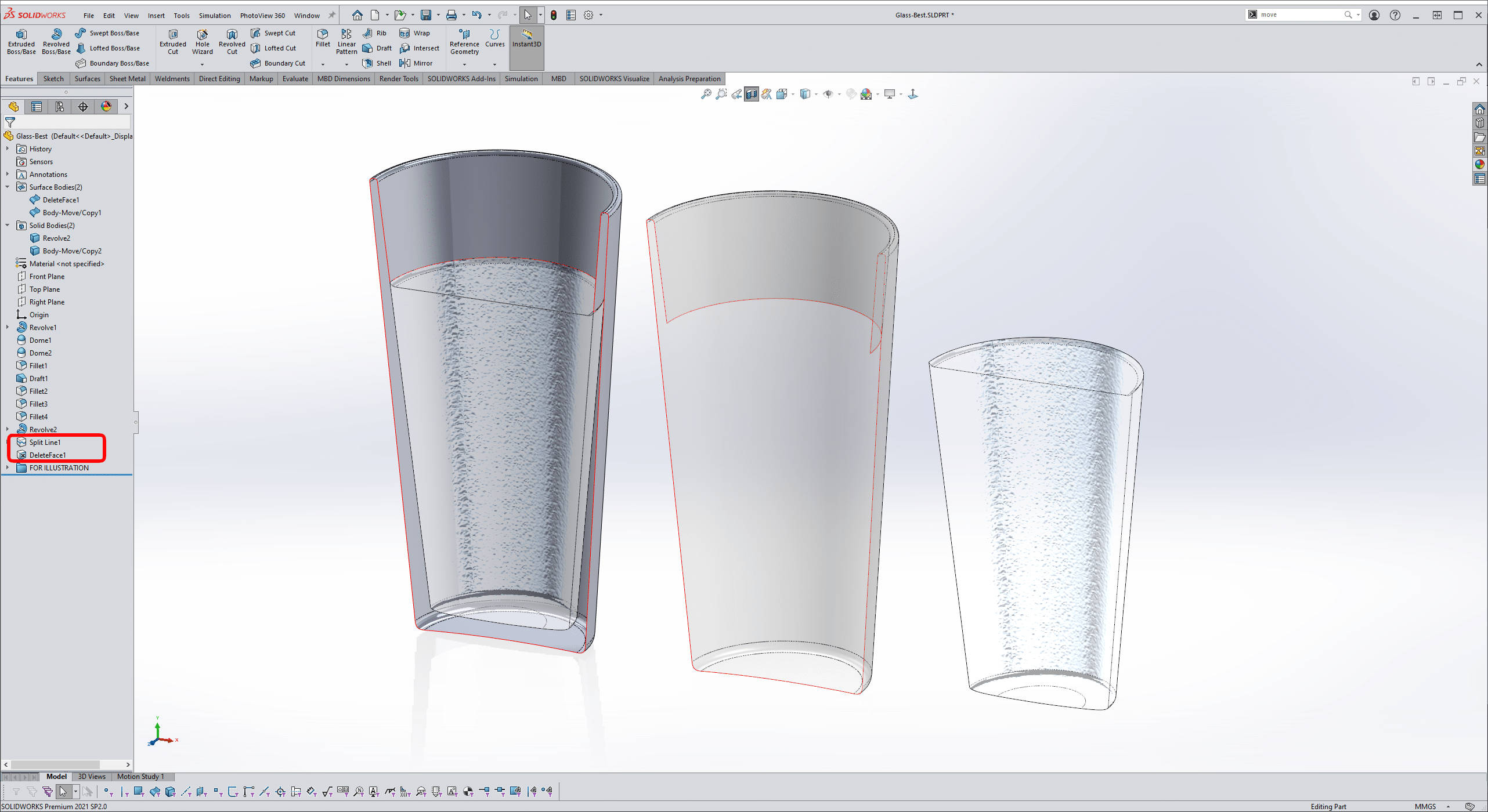Select the Swept Cut tool
The height and width of the screenshot is (812, 1488).
273,33
